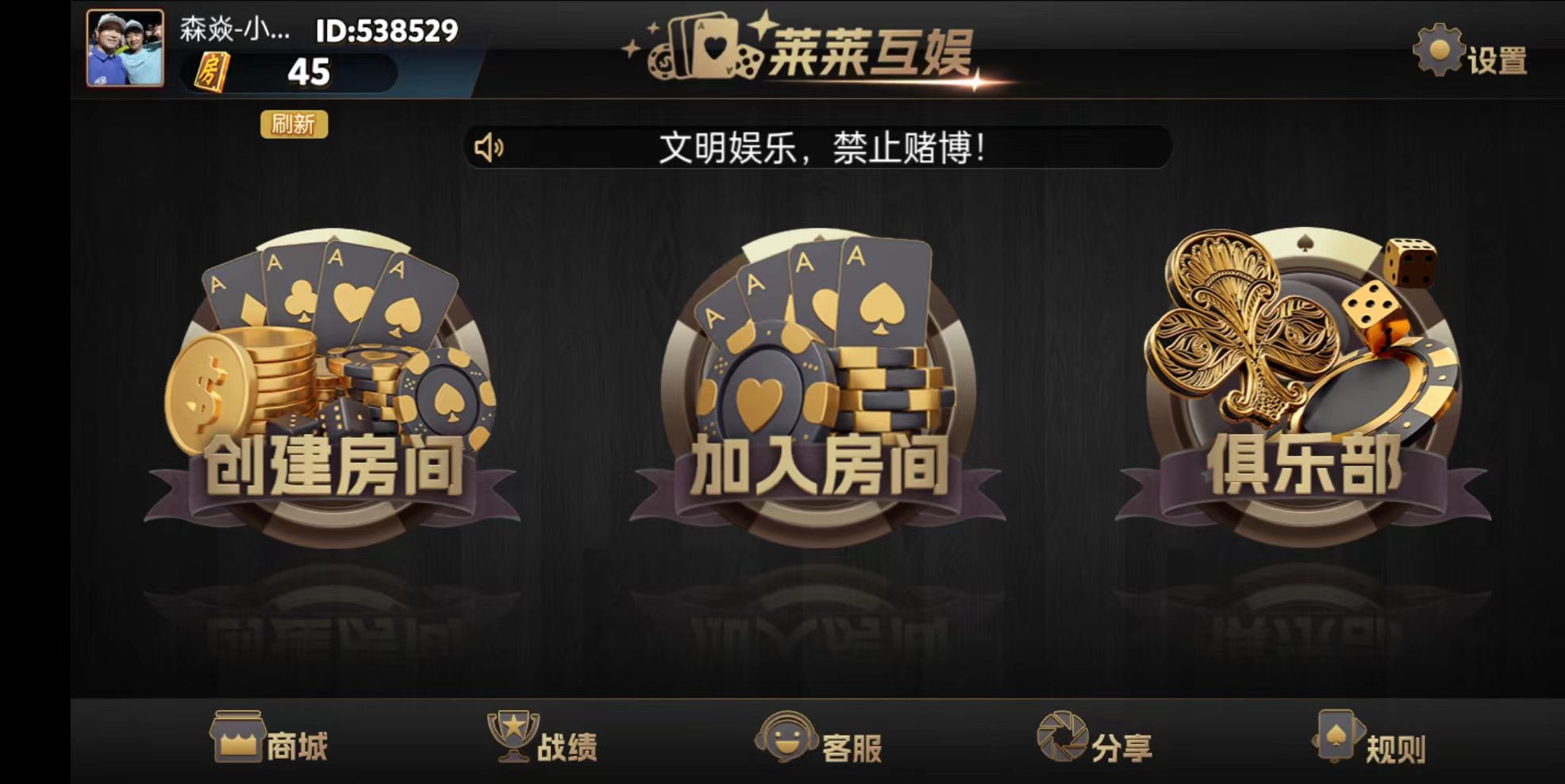Screen dimensions: 1565x784
Task: Tap the 分享 share shutter icon
Action: coord(1063,736)
